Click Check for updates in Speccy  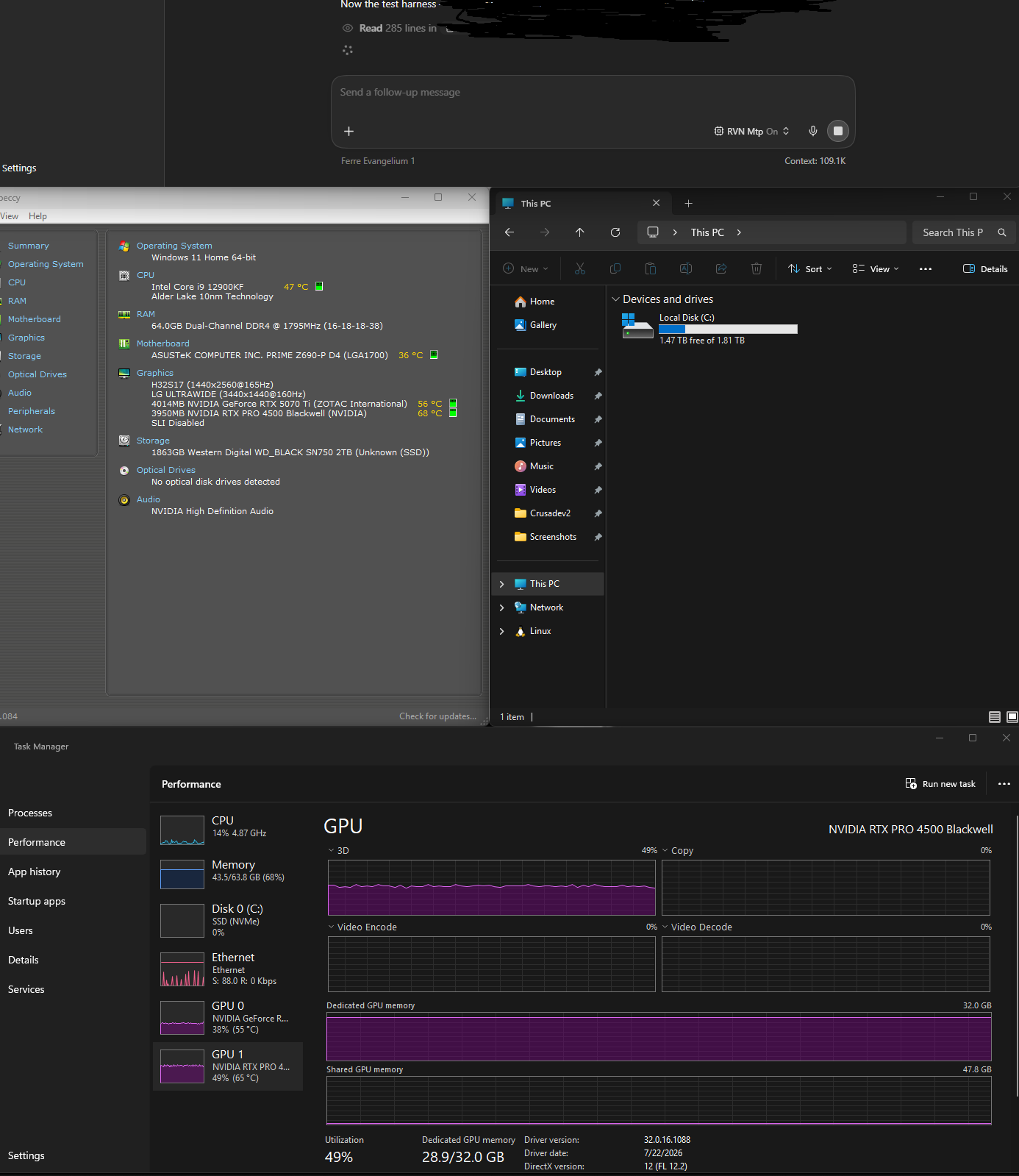coord(437,716)
